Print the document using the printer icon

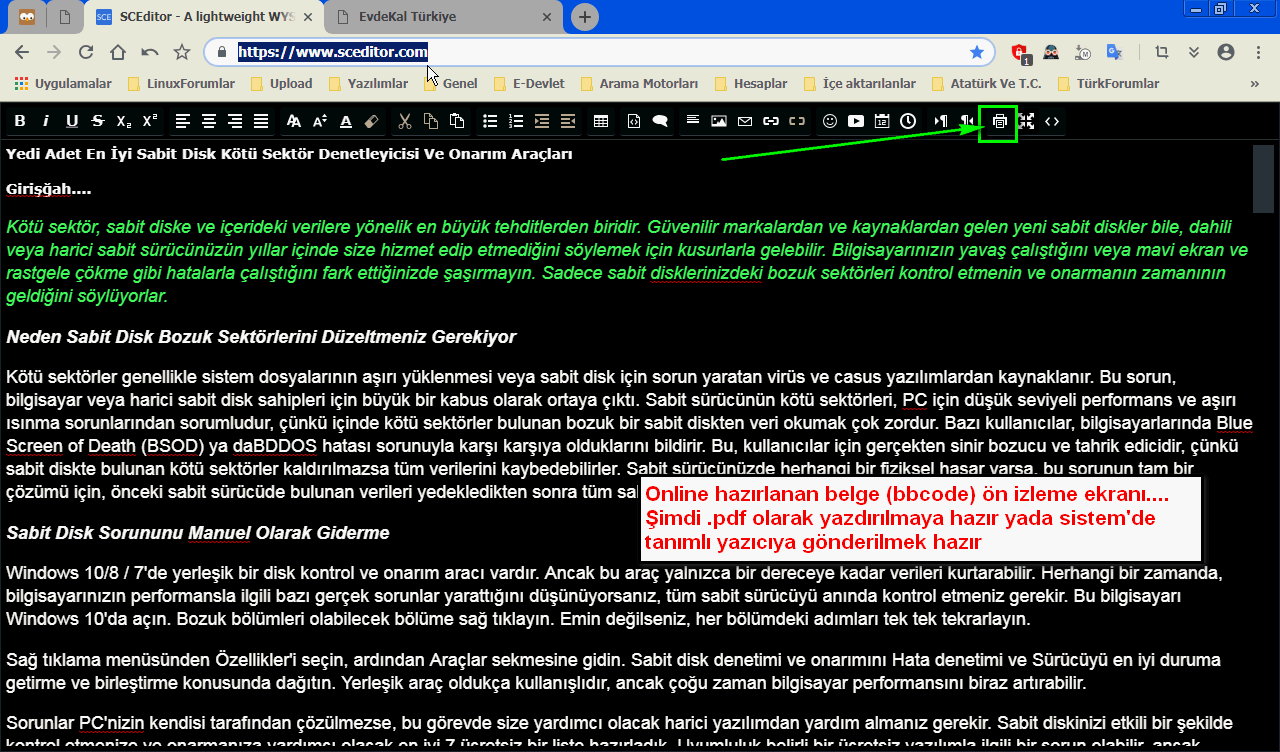click(999, 122)
